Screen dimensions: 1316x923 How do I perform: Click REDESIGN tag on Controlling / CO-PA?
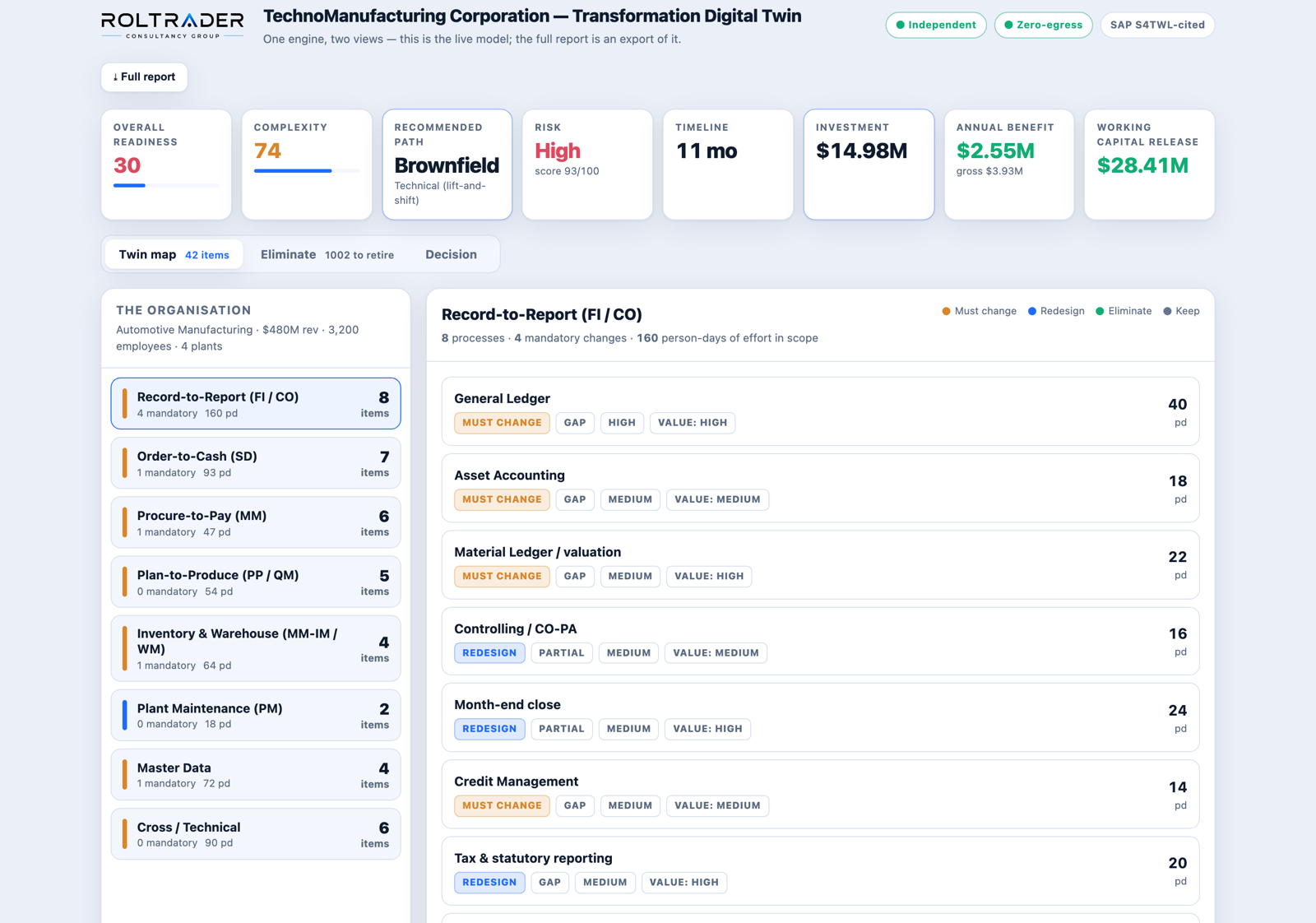(x=489, y=652)
